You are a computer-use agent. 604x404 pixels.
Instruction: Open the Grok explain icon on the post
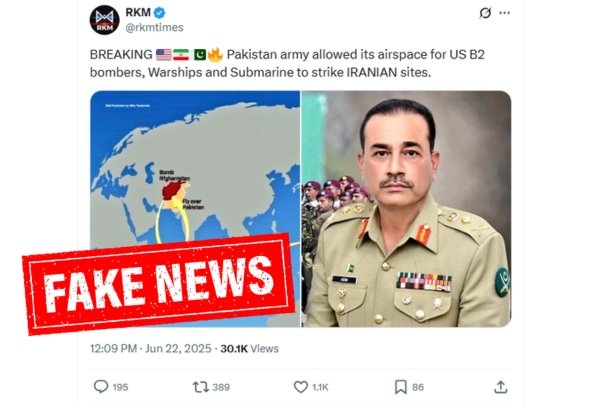pos(485,13)
